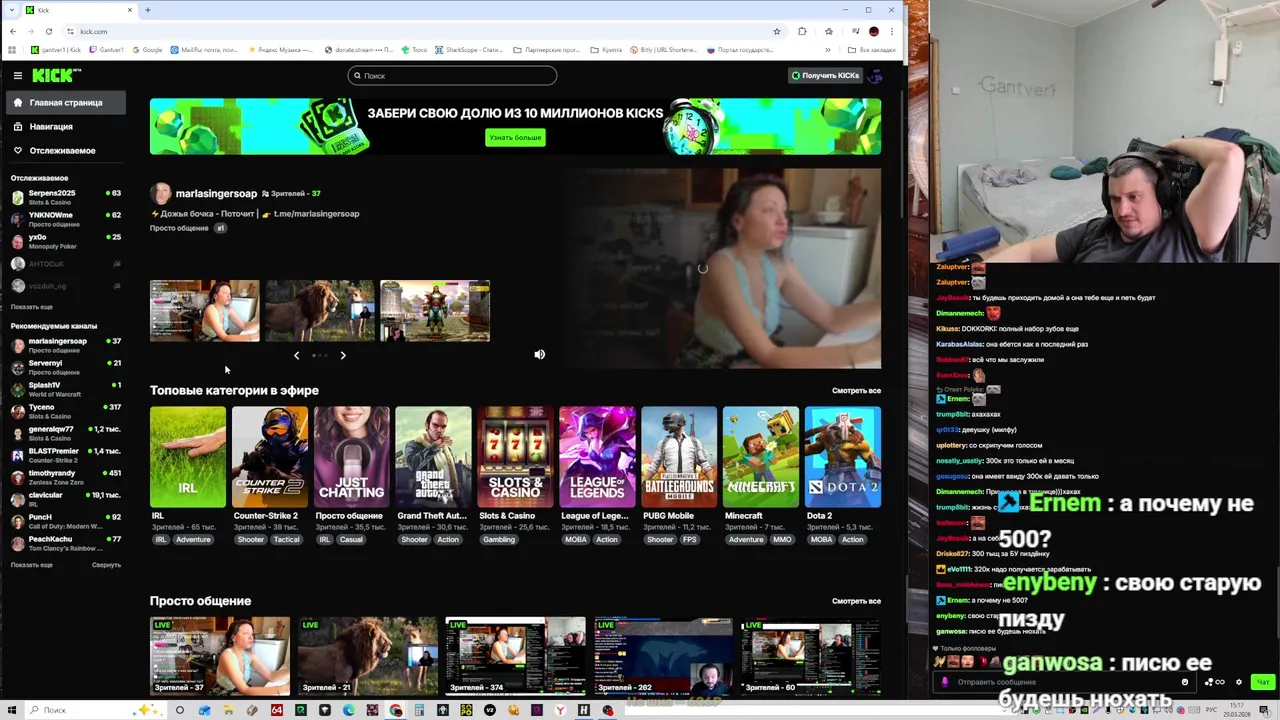Expand recommended channels with Показать еще
This screenshot has height=720, width=1280.
(x=32, y=565)
